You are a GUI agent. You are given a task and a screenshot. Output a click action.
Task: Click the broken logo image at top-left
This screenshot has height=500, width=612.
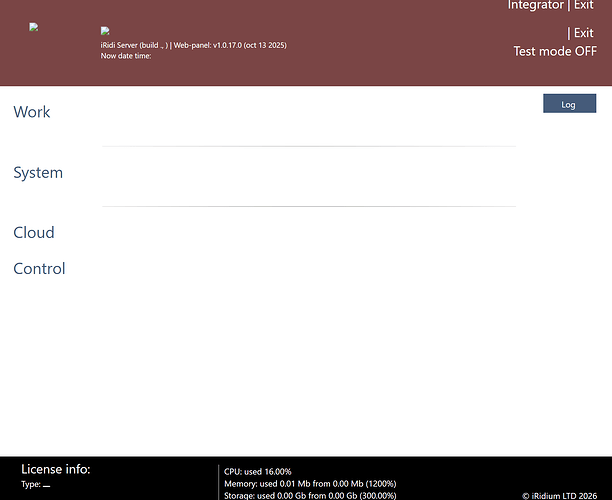click(34, 28)
